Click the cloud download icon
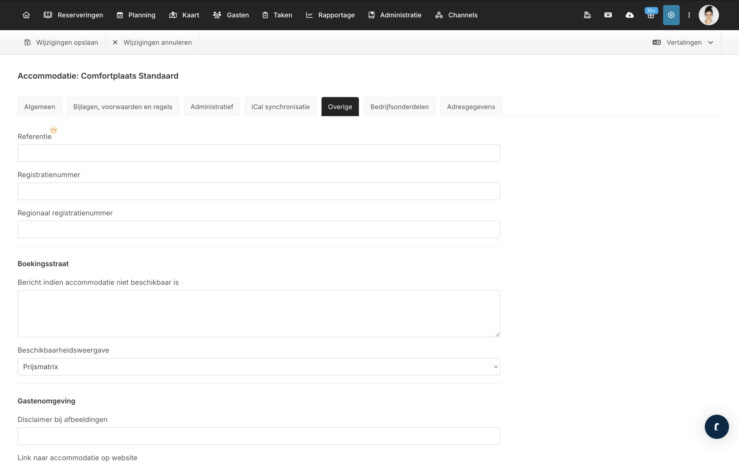 click(x=629, y=15)
